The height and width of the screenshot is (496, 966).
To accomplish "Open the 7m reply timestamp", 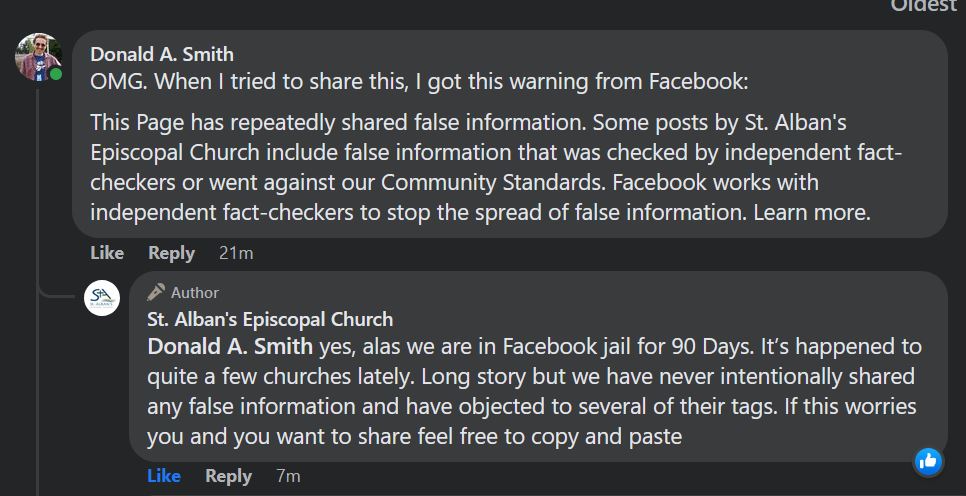I will (288, 476).
